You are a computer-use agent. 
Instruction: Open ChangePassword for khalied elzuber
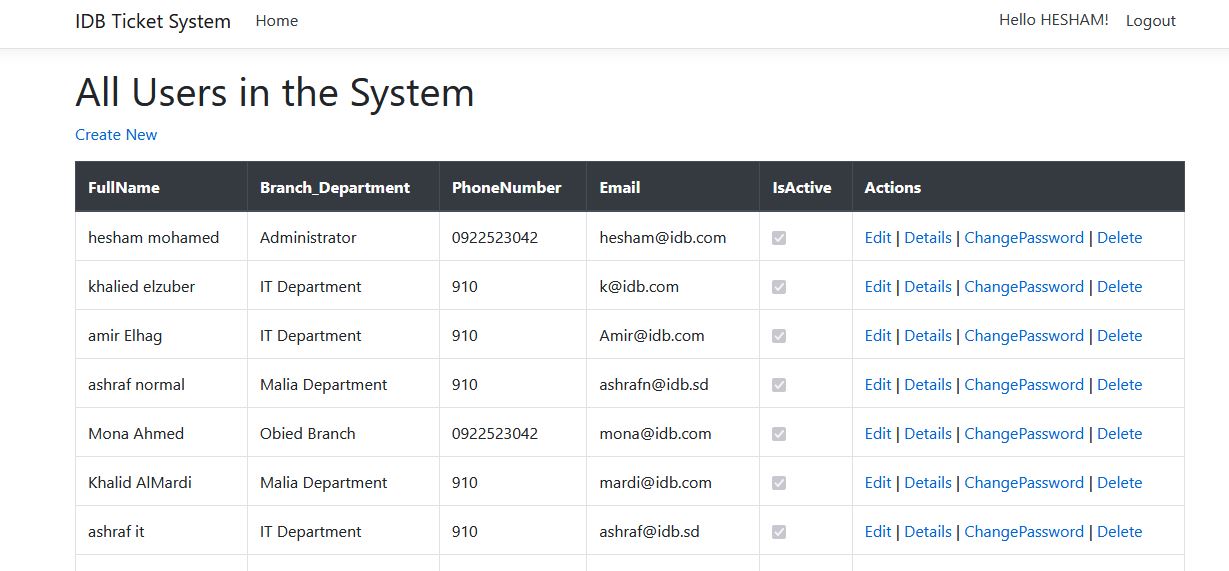[x=1024, y=287]
